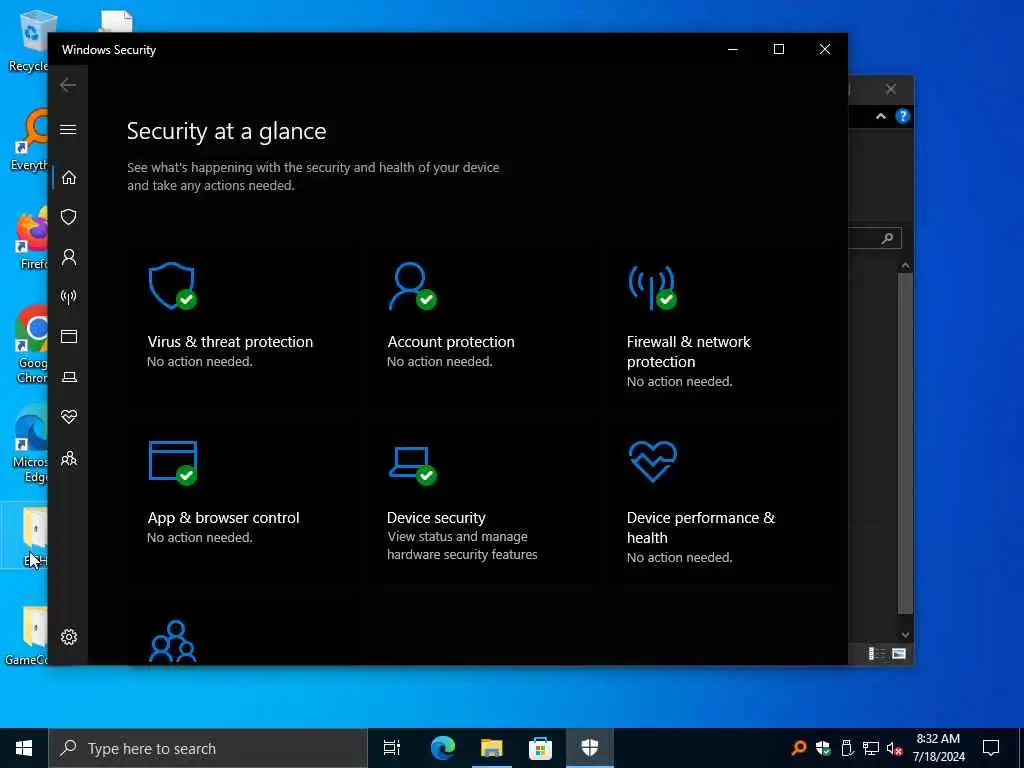The width and height of the screenshot is (1024, 768).
Task: Close the background window
Action: click(x=891, y=89)
